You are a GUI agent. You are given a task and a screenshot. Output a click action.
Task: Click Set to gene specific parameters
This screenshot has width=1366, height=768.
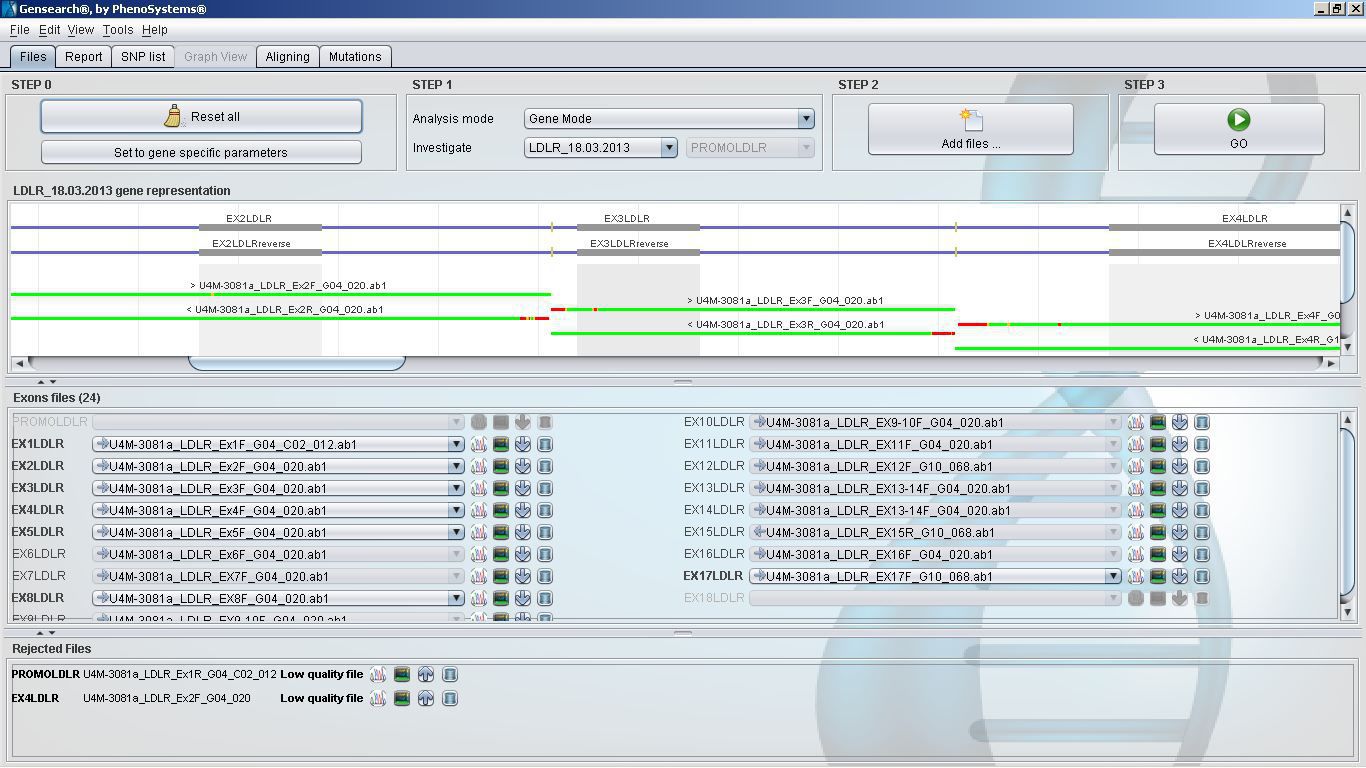tap(201, 152)
